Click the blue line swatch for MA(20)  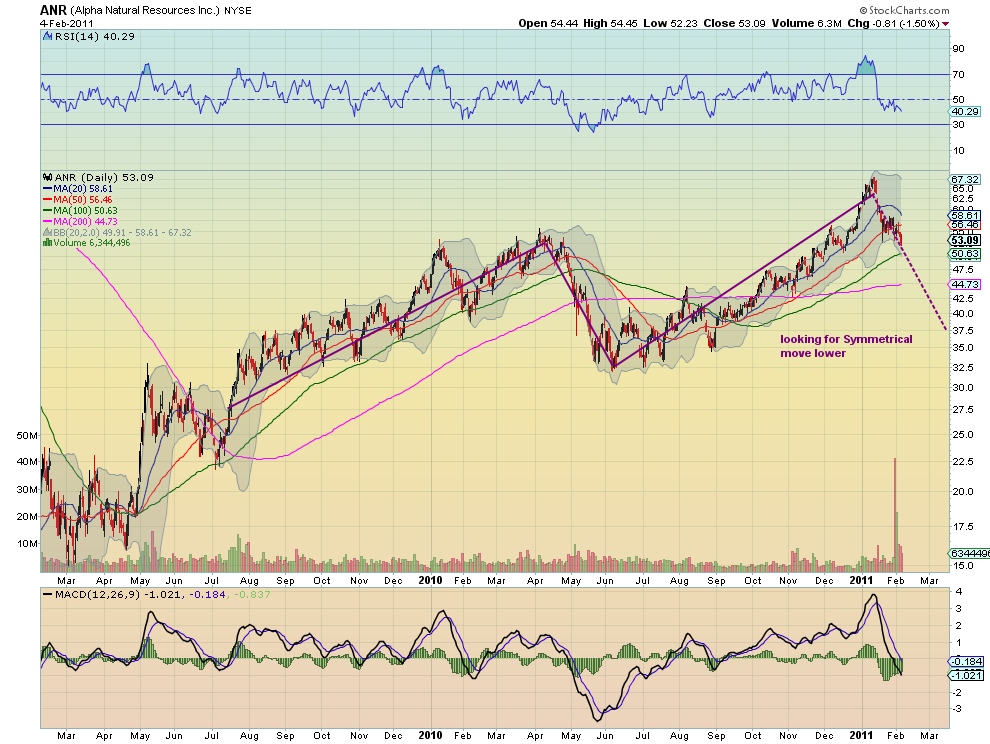(47, 189)
